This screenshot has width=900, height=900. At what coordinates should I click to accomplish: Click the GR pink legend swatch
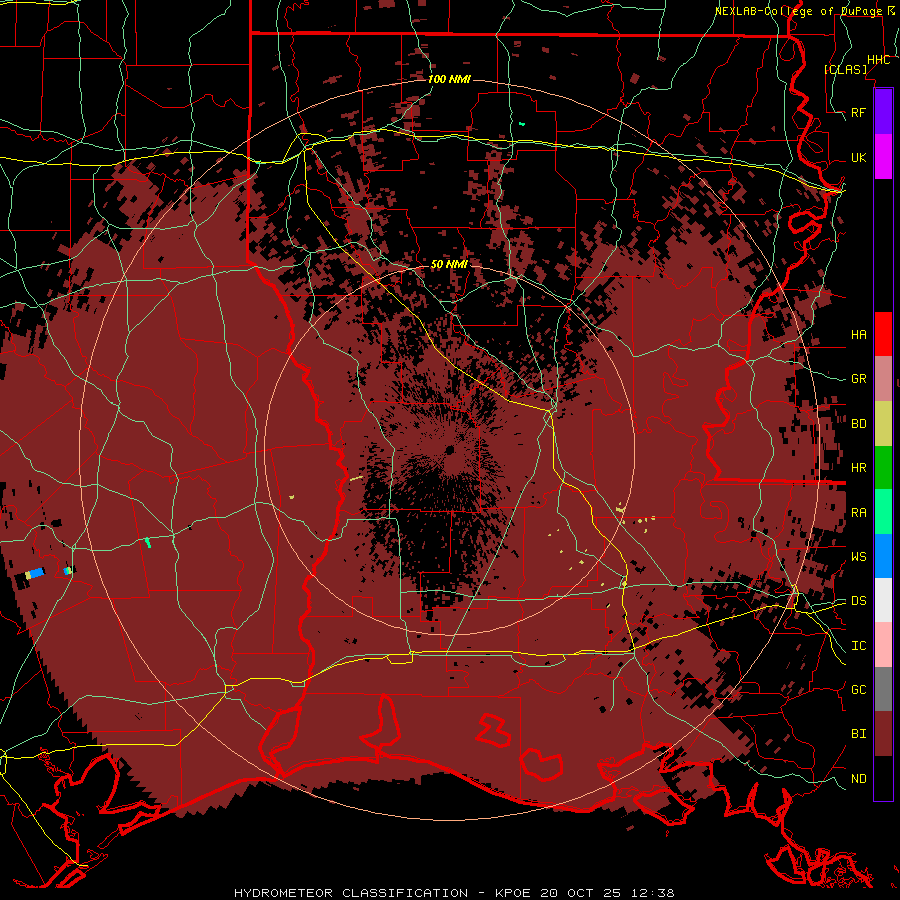(883, 378)
